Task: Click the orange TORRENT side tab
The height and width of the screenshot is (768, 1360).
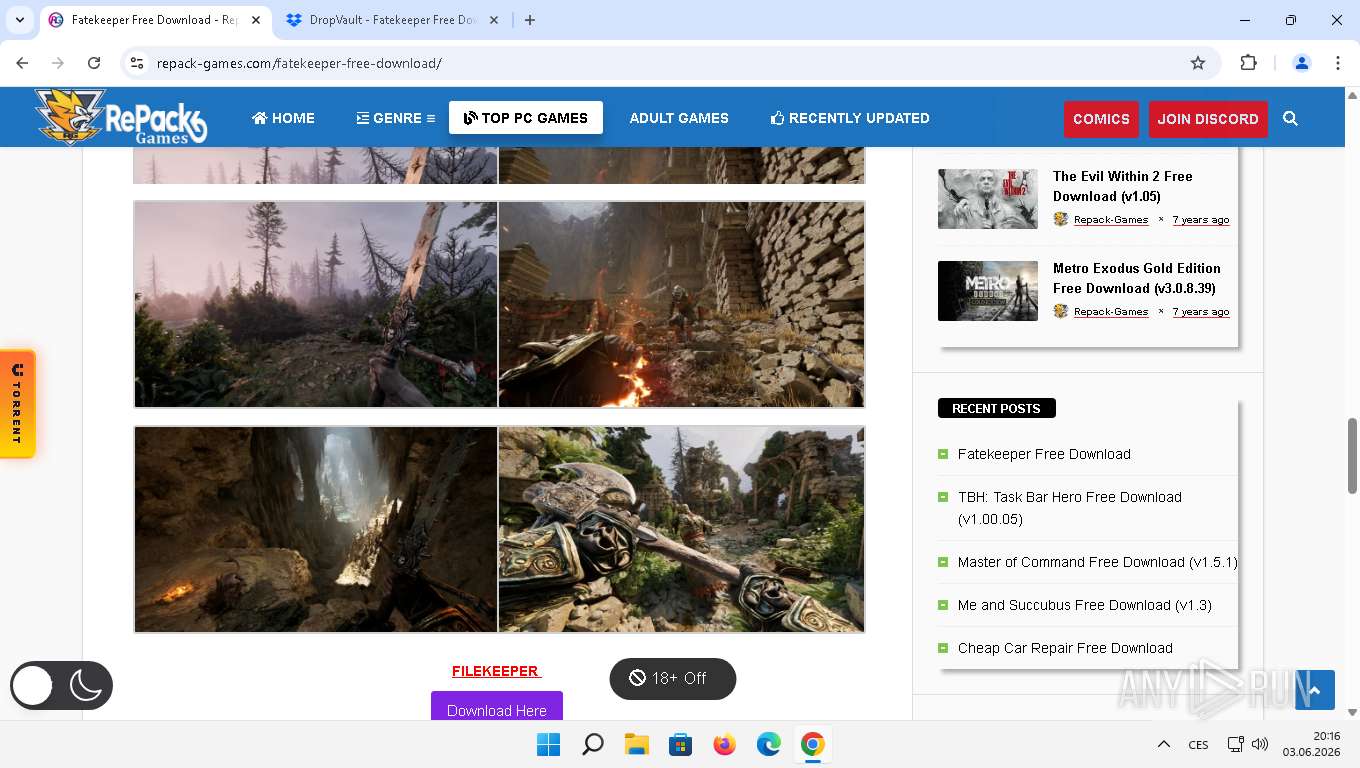Action: pos(17,404)
